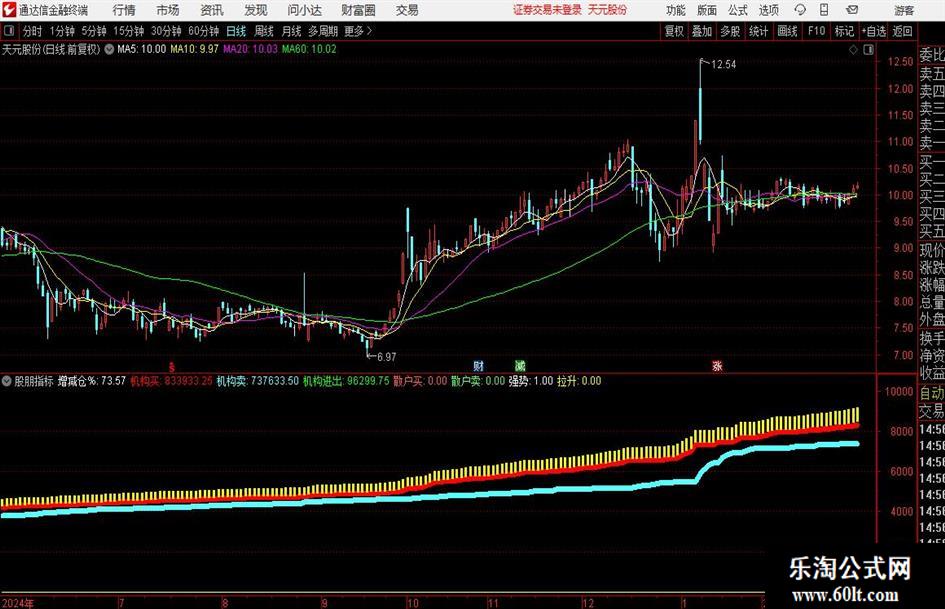Click the 天元股份 stock name link
The image size is (945, 609).
(x=607, y=10)
